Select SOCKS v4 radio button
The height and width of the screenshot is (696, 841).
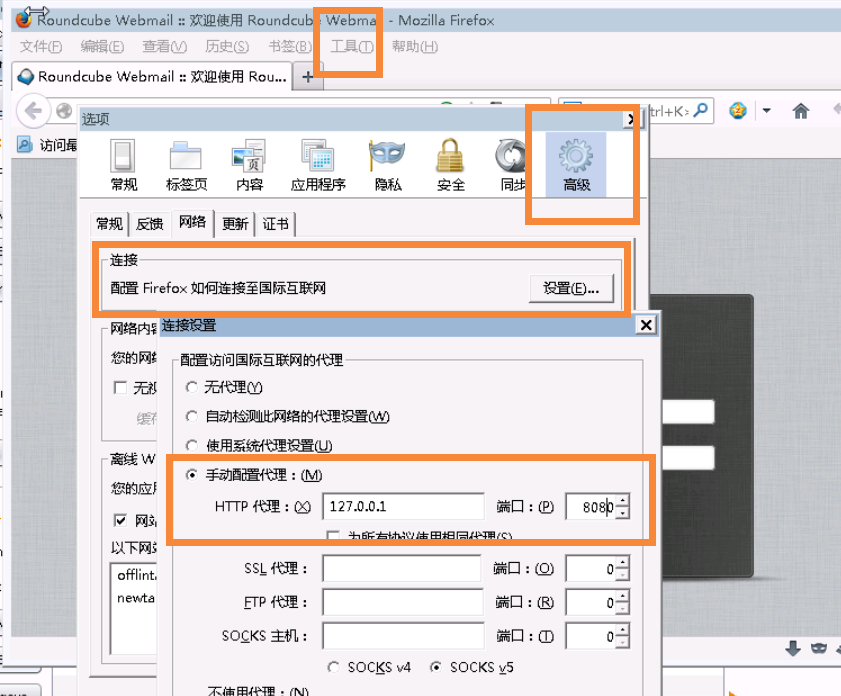pos(333,667)
